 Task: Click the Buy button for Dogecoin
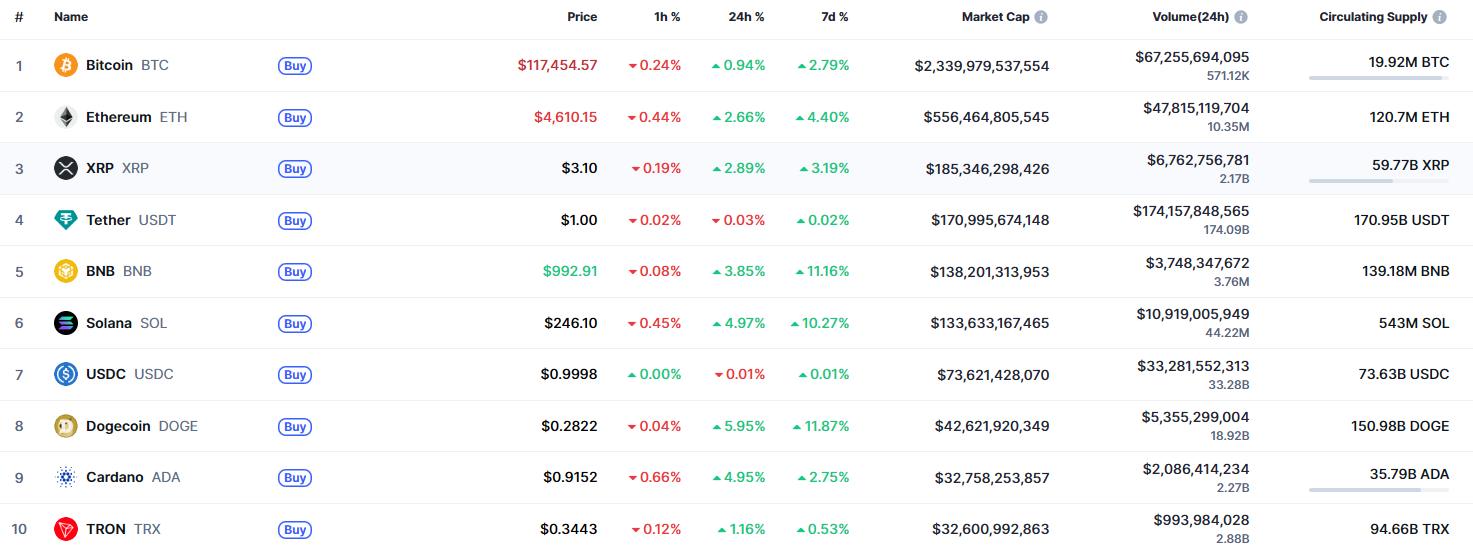coord(295,427)
